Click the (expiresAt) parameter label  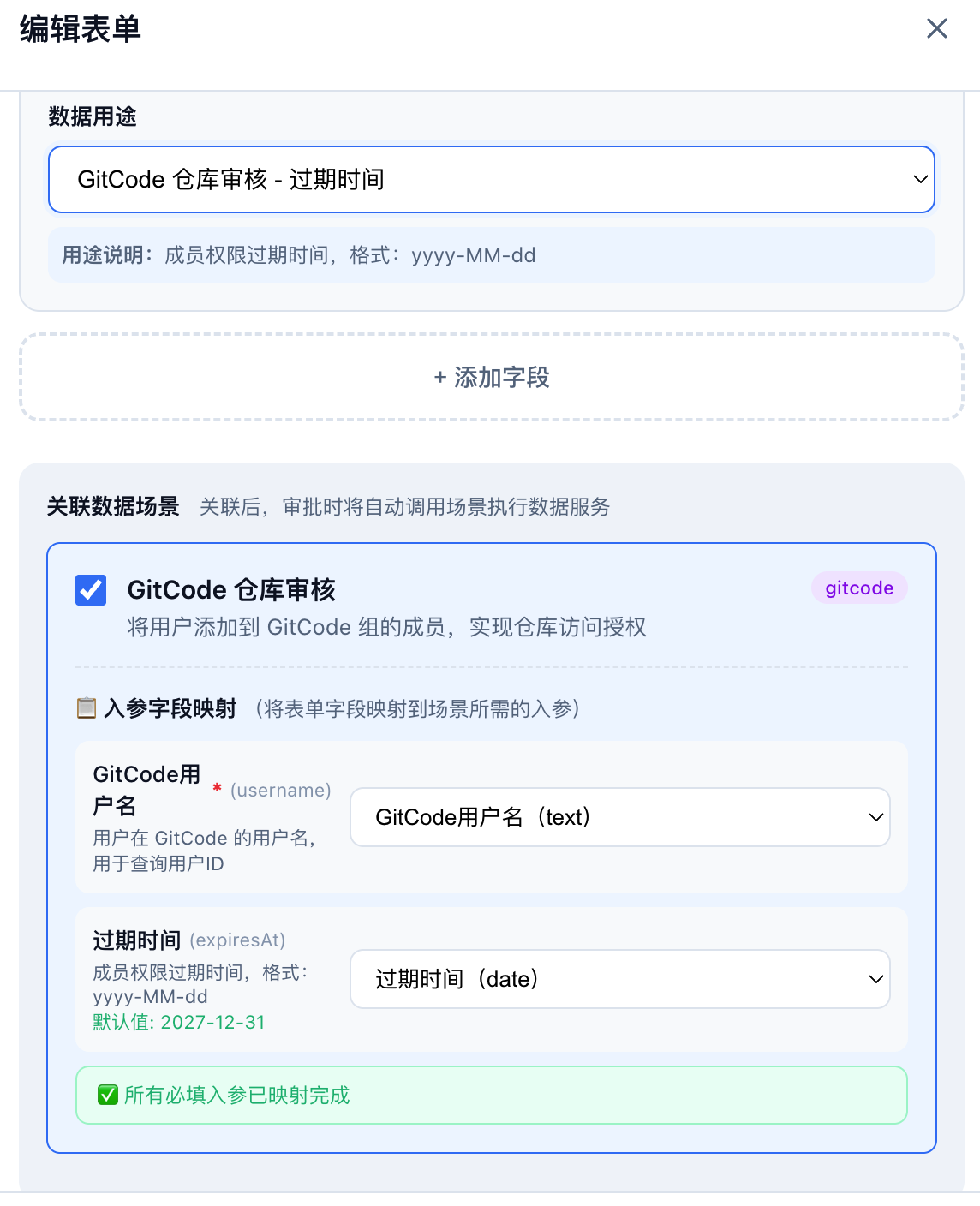[237, 940]
